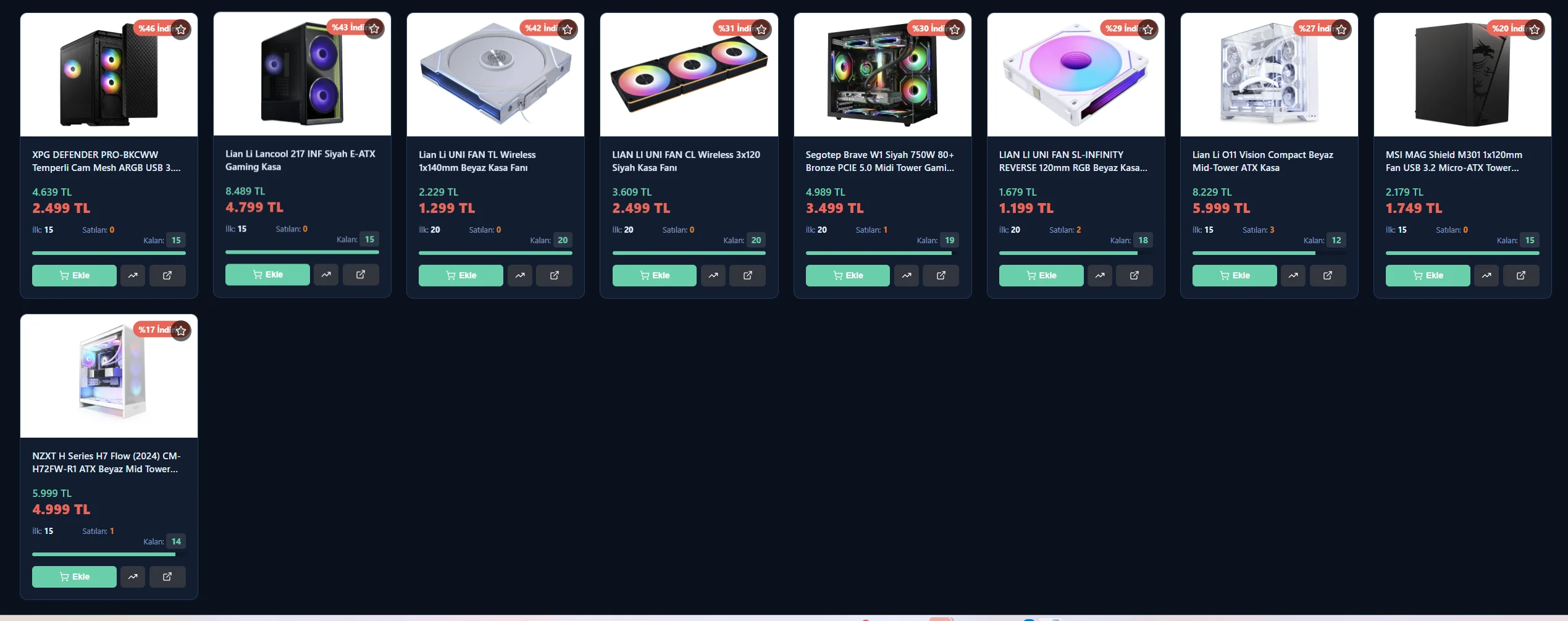Favorite the XPG DEFENDER PRO case with star

coord(181,29)
